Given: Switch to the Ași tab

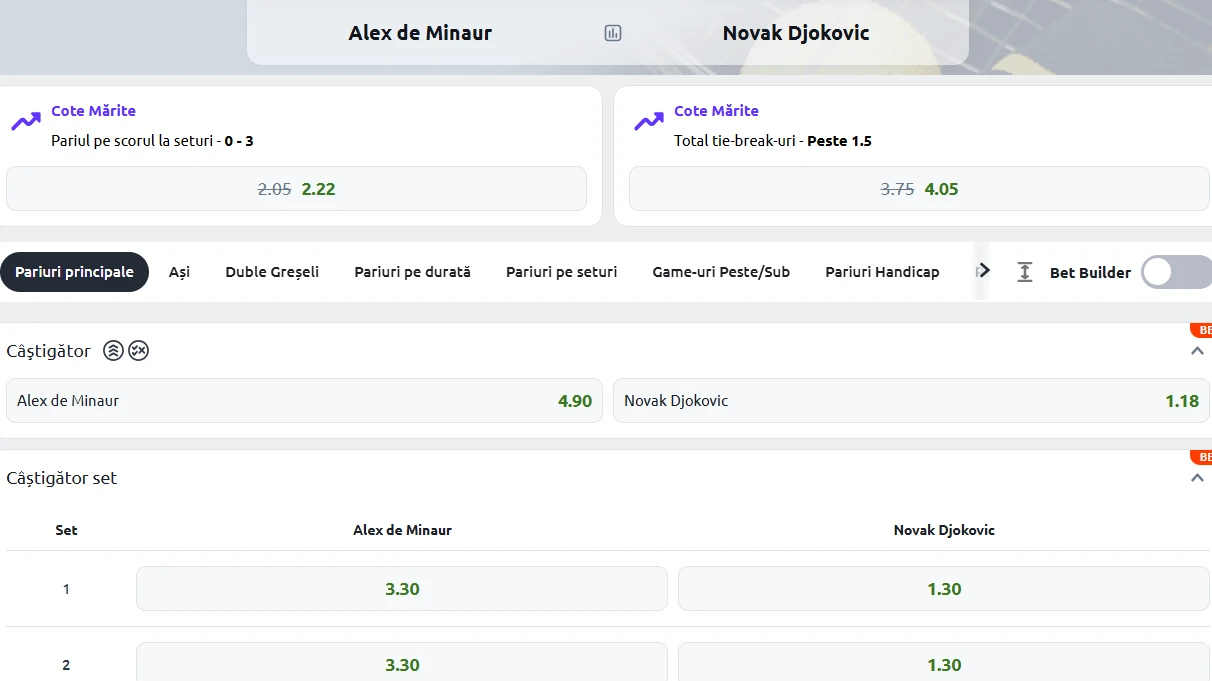Looking at the screenshot, I should tap(179, 272).
